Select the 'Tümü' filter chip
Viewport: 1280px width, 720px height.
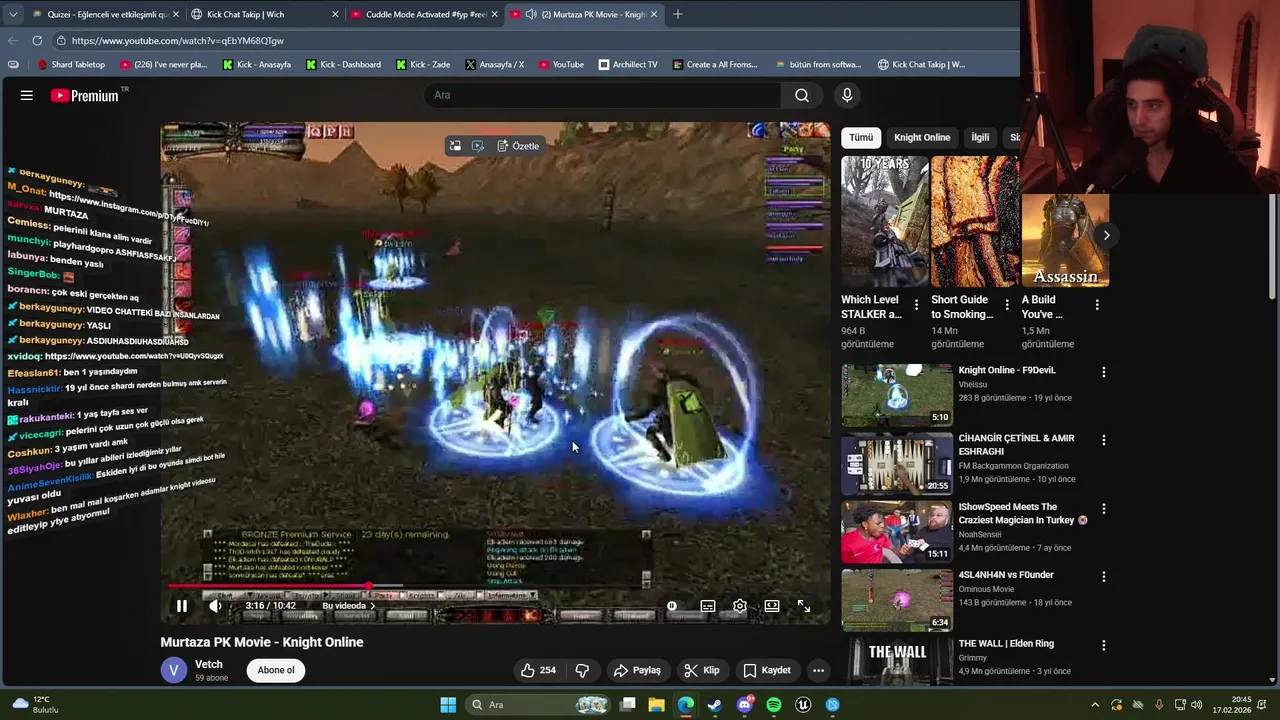click(x=861, y=137)
